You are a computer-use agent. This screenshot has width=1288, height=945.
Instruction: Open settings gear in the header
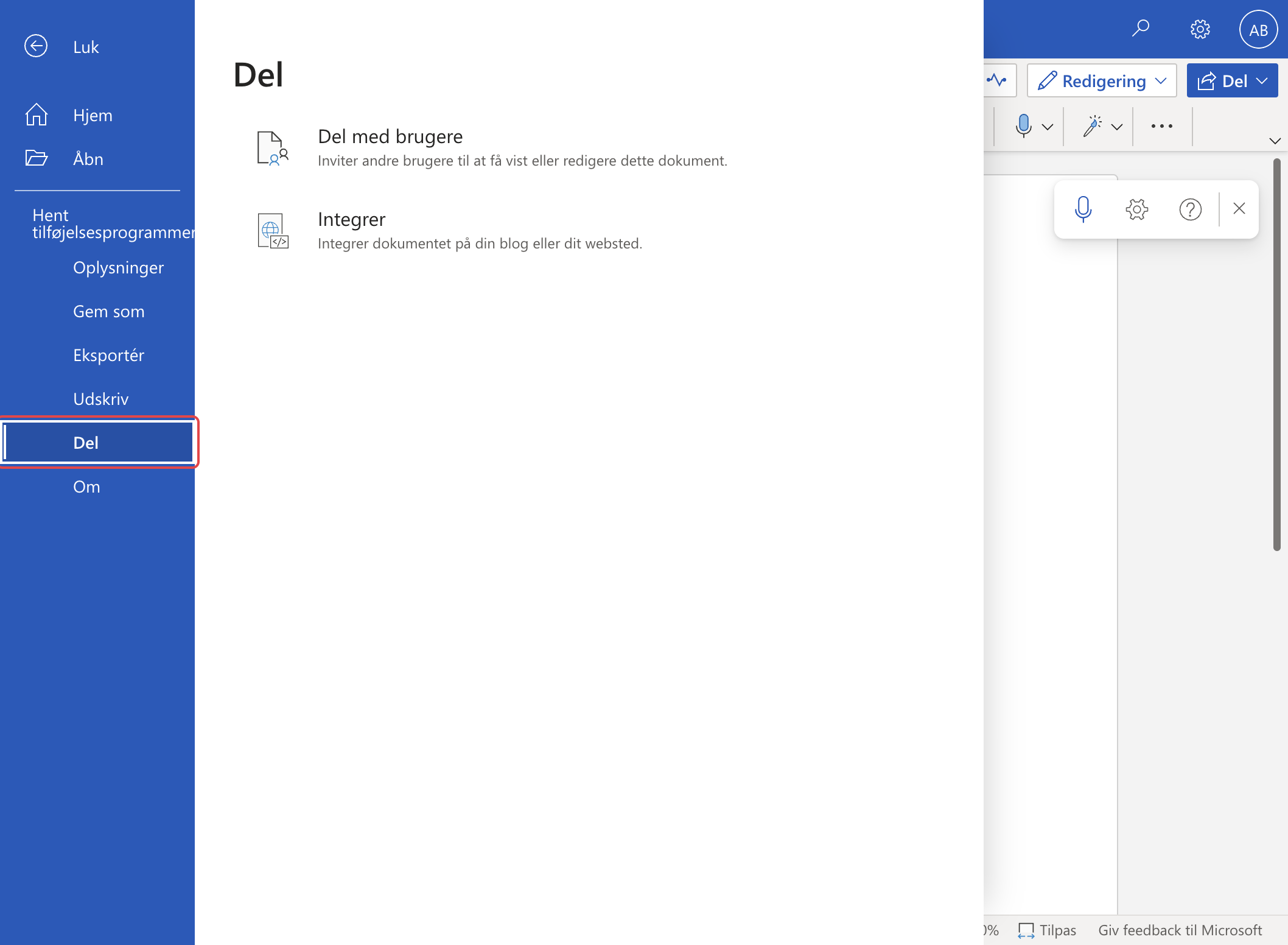[x=1200, y=29]
